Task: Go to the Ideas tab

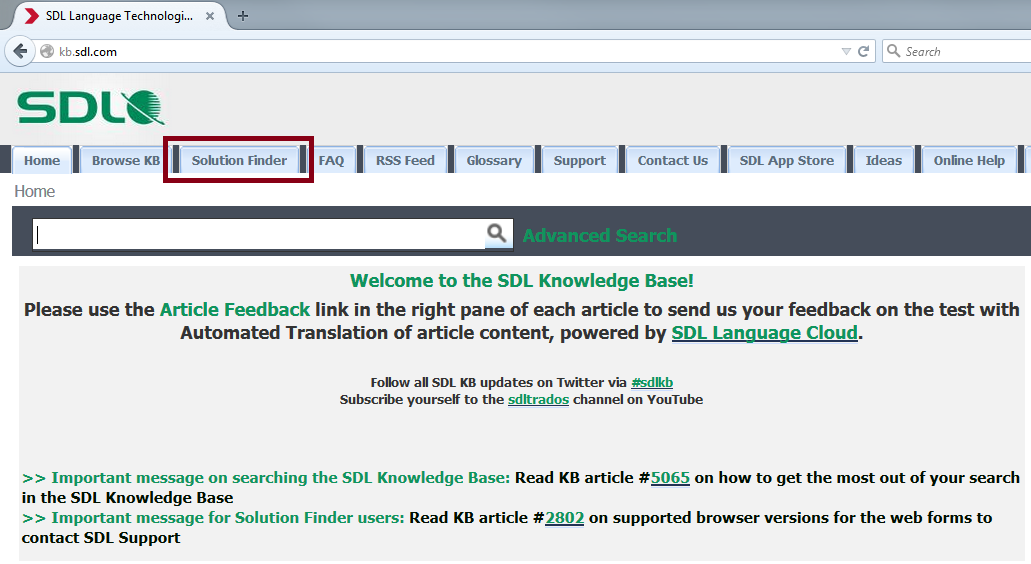Action: (x=883, y=160)
